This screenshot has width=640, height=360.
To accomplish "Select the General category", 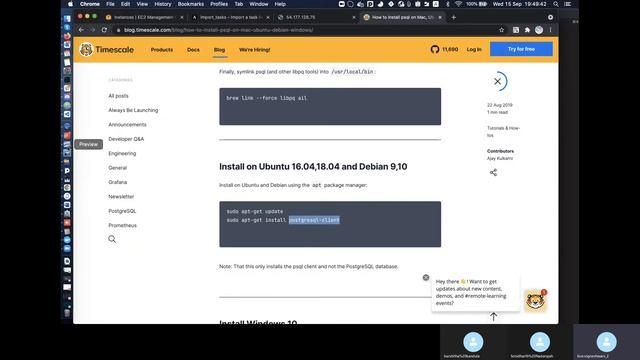I will pos(118,168).
